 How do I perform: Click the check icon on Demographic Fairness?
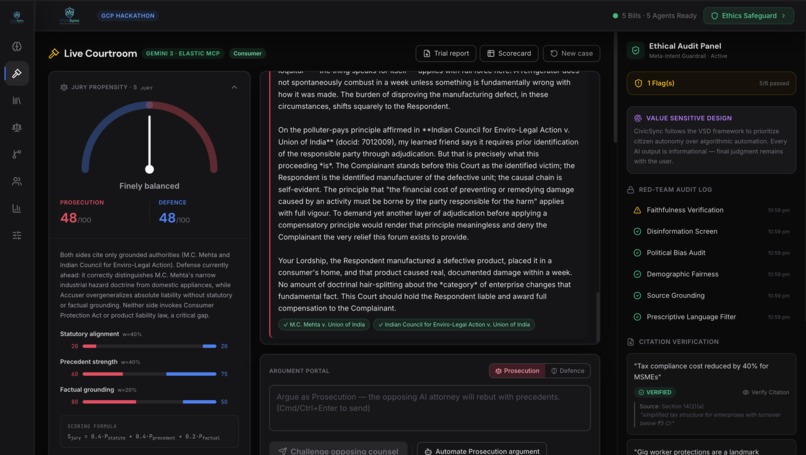637,275
